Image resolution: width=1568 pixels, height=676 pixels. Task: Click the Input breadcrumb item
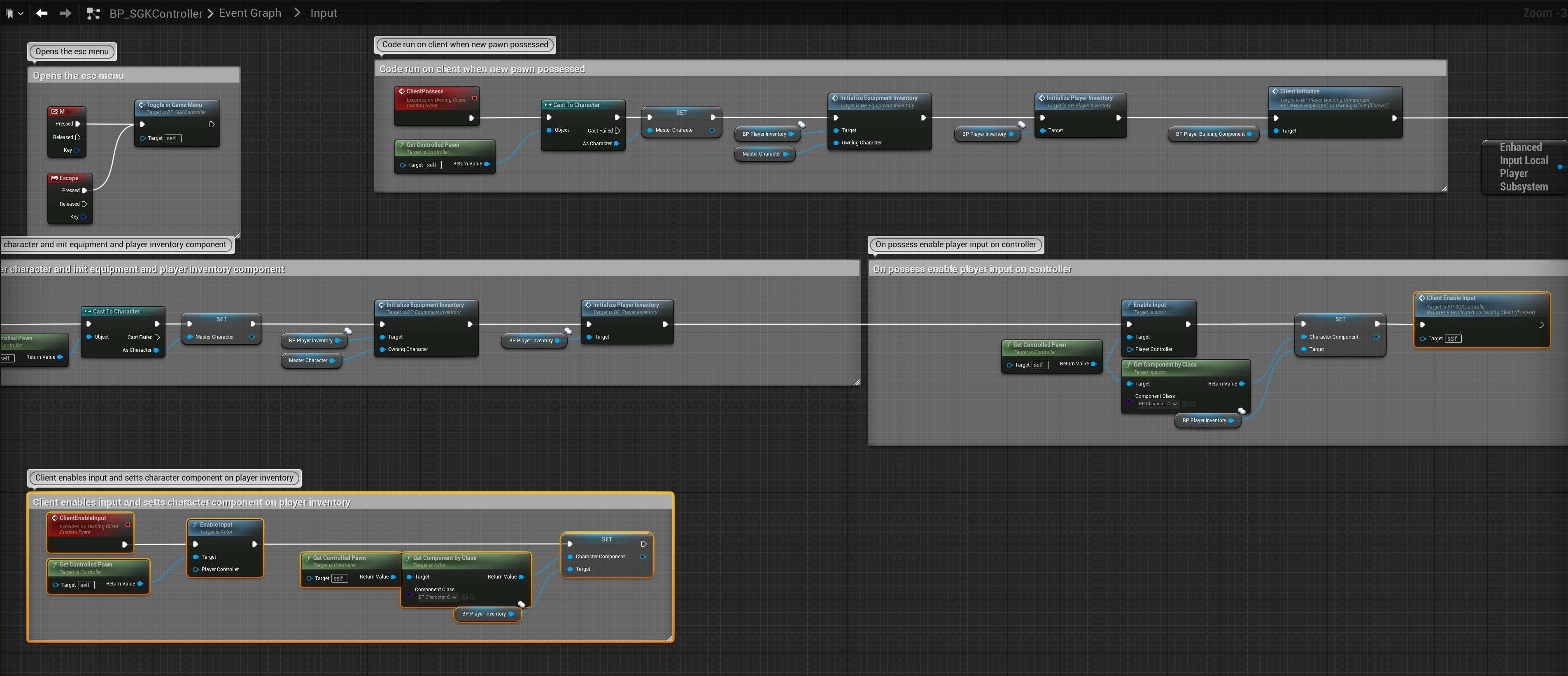click(323, 13)
